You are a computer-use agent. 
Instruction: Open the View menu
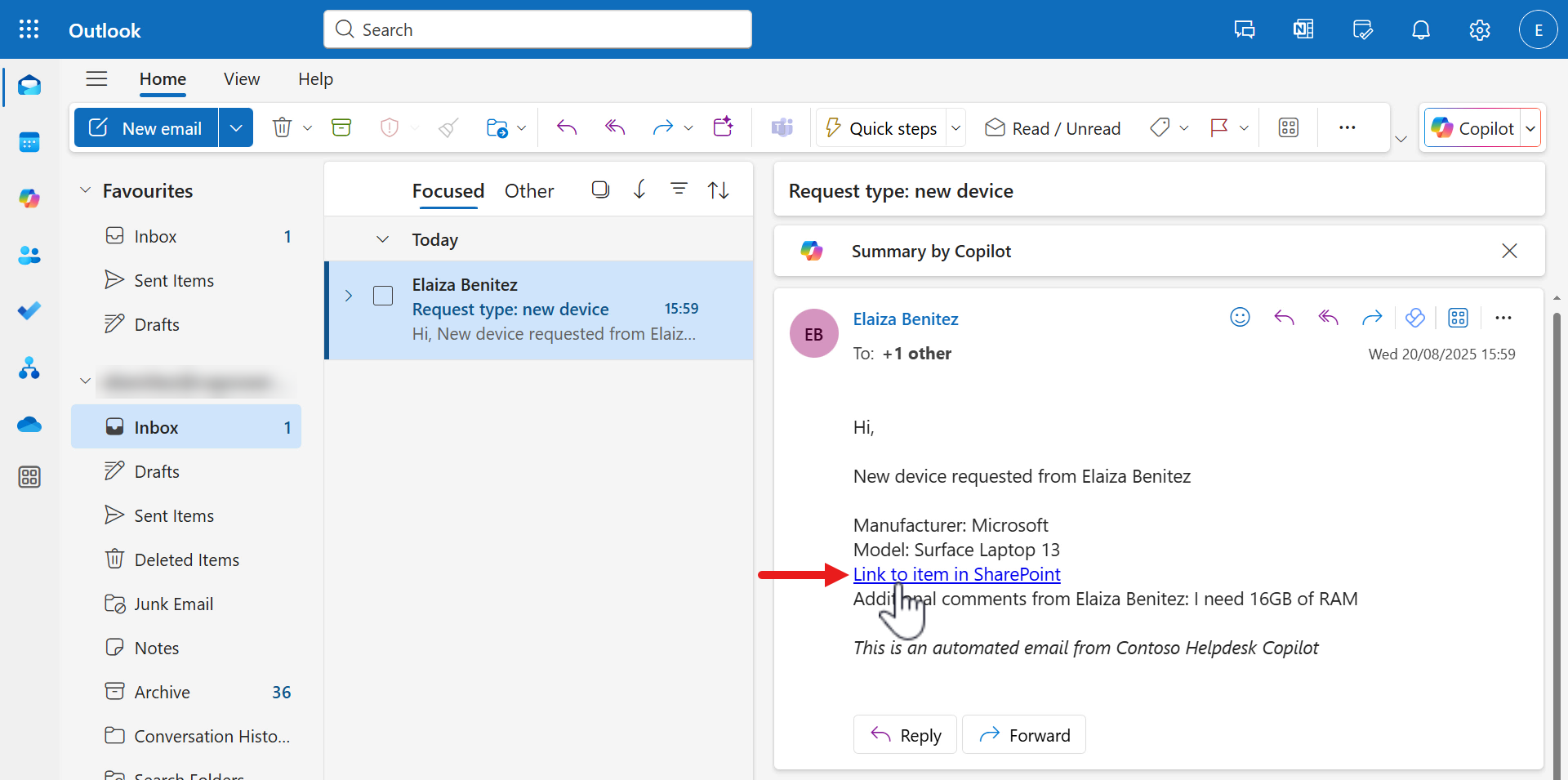coord(241,79)
